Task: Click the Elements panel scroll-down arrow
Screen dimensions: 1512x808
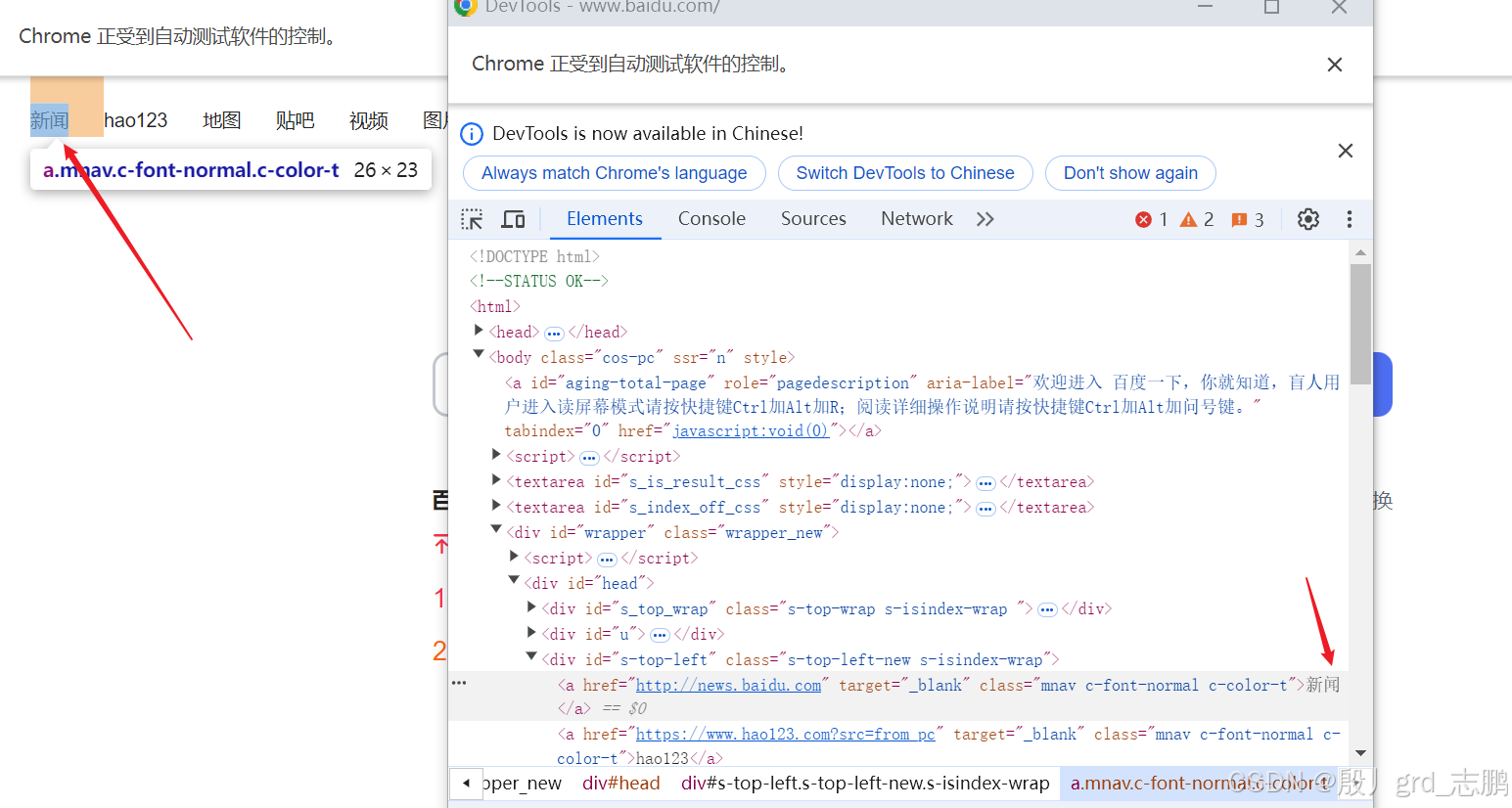Action: pyautogui.click(x=1360, y=753)
